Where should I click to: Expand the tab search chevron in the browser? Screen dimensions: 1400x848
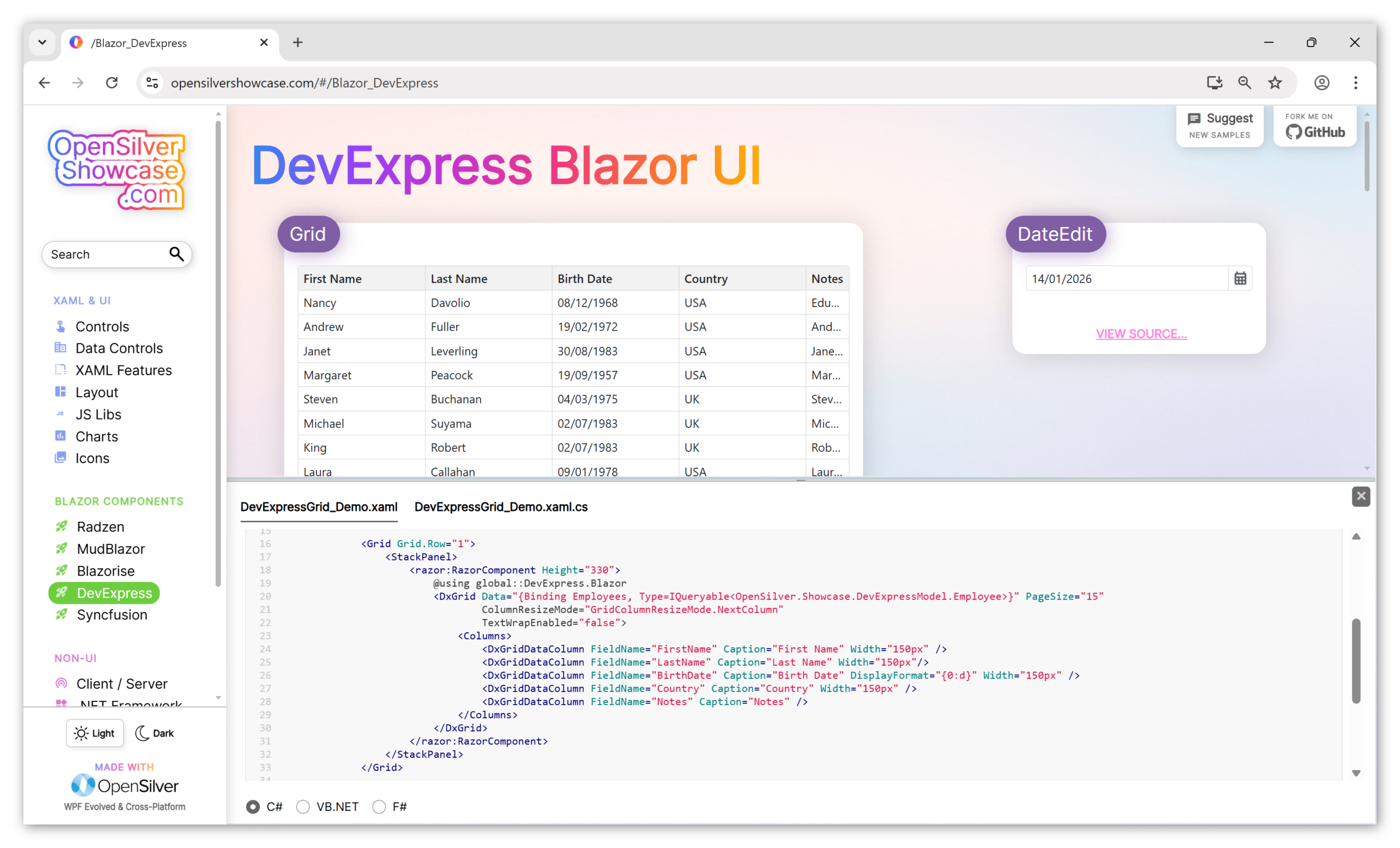point(43,42)
